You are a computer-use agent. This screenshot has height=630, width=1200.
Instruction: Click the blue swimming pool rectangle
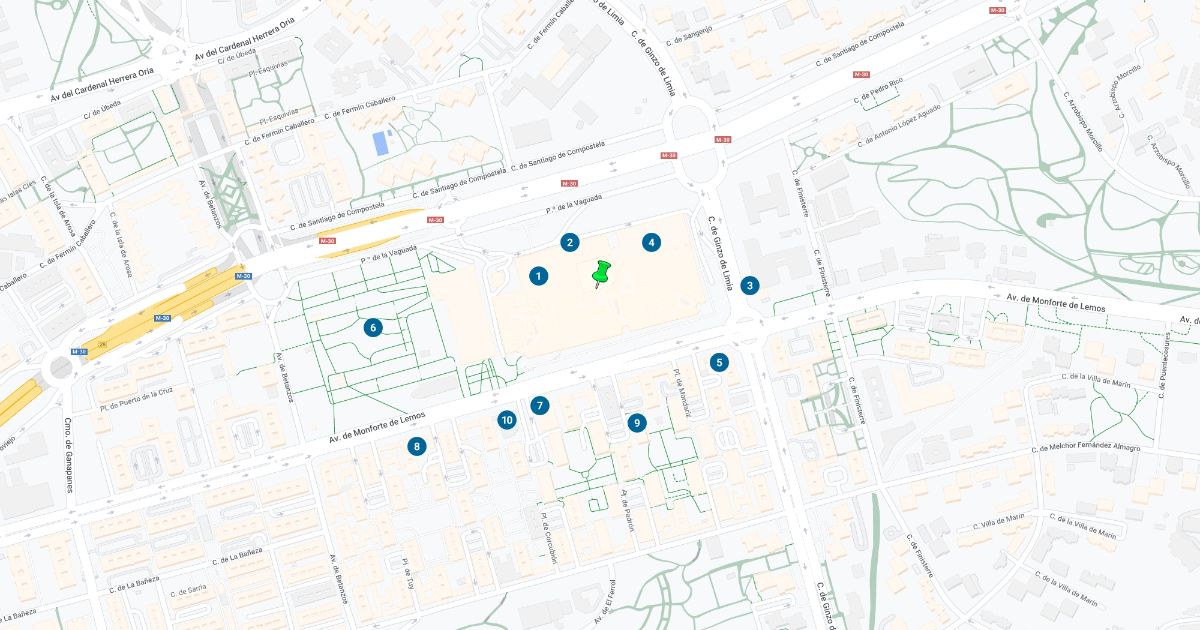(x=381, y=143)
